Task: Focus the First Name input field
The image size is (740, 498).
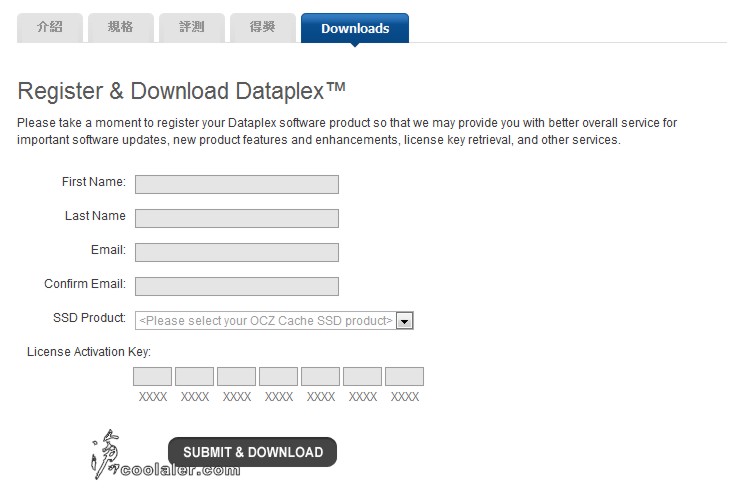Action: click(237, 185)
